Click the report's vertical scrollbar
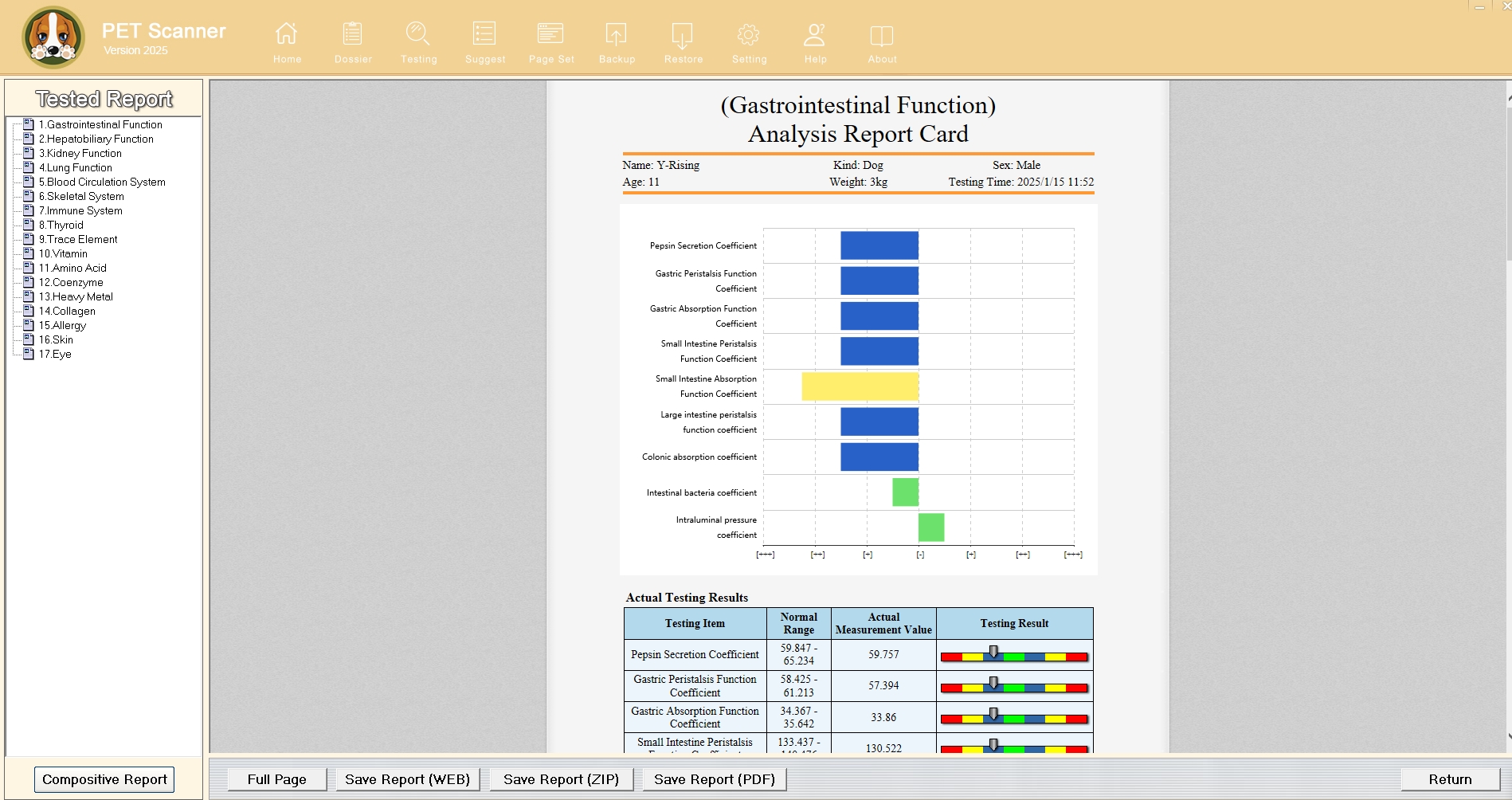 1509,416
